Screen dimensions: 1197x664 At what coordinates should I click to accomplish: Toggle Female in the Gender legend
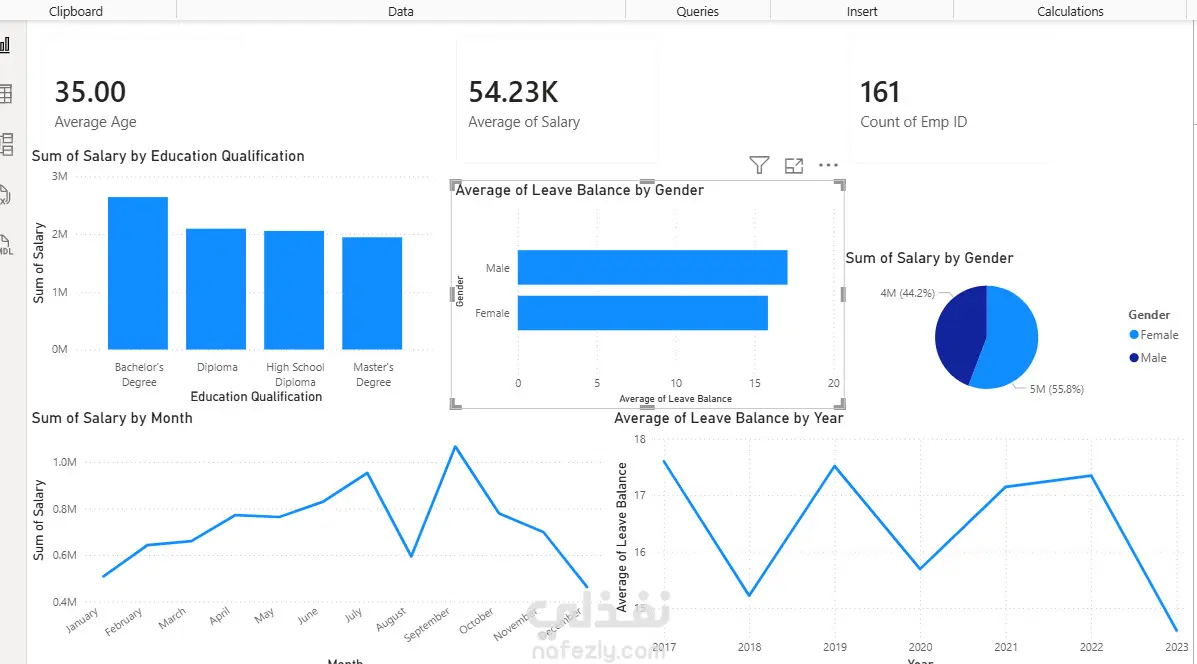click(x=1153, y=335)
